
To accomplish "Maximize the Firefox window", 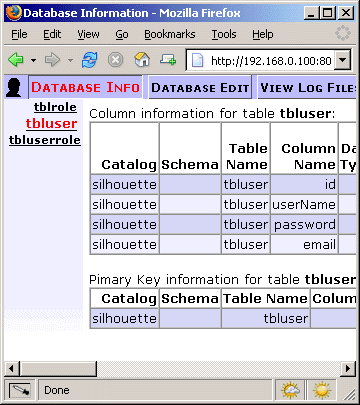I will (328, 13).
